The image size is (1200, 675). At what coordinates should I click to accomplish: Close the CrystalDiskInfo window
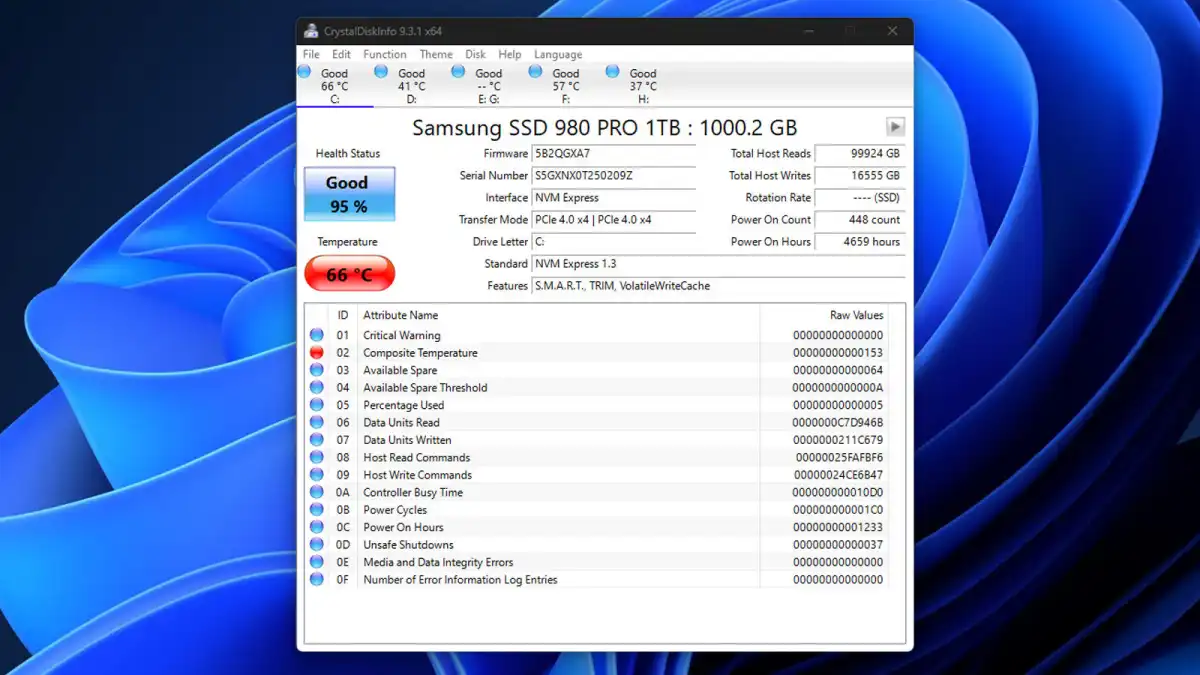[893, 31]
